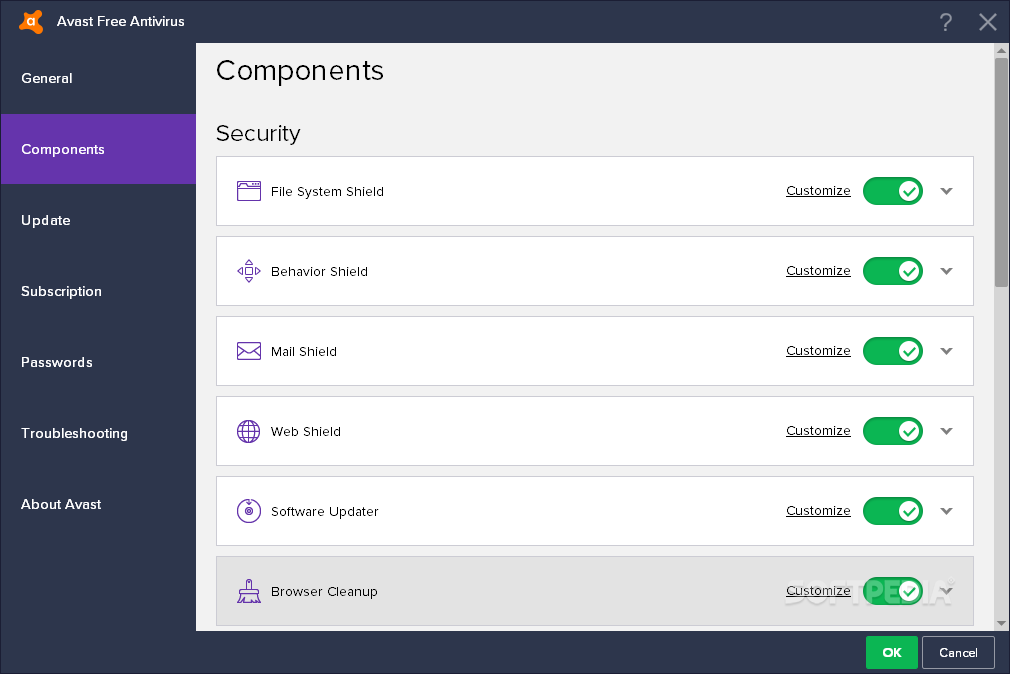Close the Avast settings window
Viewport: 1010px width, 674px height.
pos(987,22)
